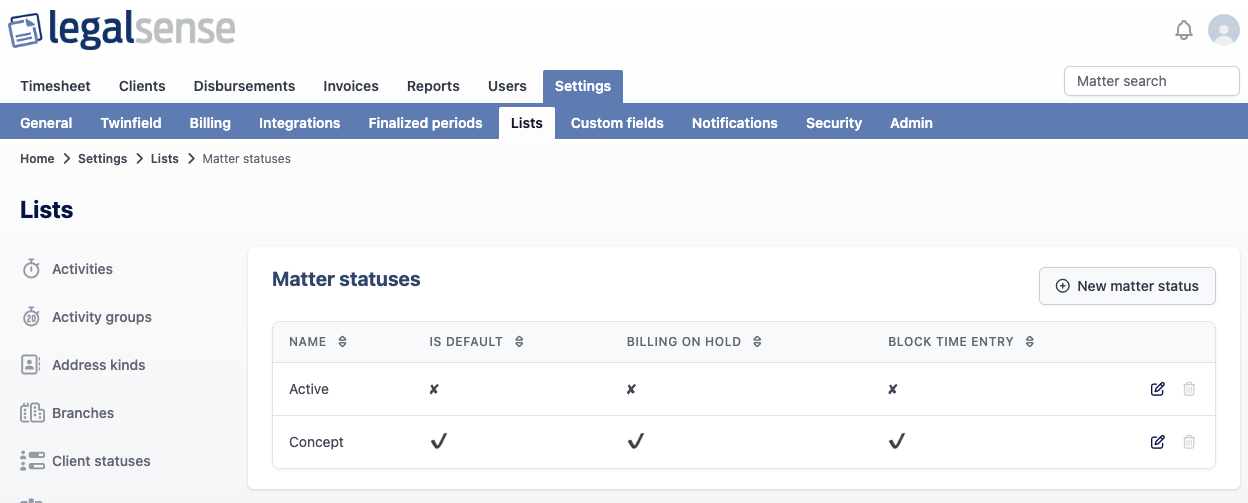Switch to Admin subtab
This screenshot has width=1248, height=503.
point(911,123)
